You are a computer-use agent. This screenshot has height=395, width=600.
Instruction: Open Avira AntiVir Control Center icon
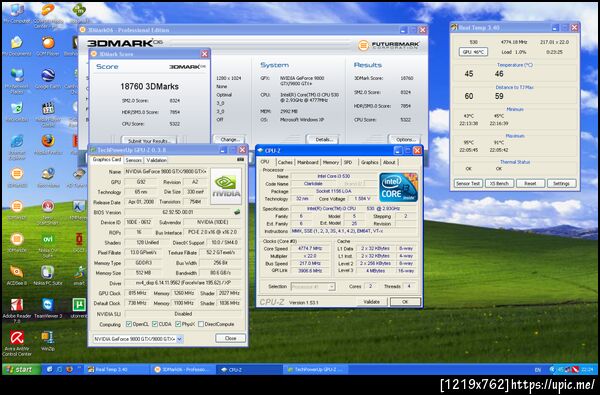pos(17,343)
